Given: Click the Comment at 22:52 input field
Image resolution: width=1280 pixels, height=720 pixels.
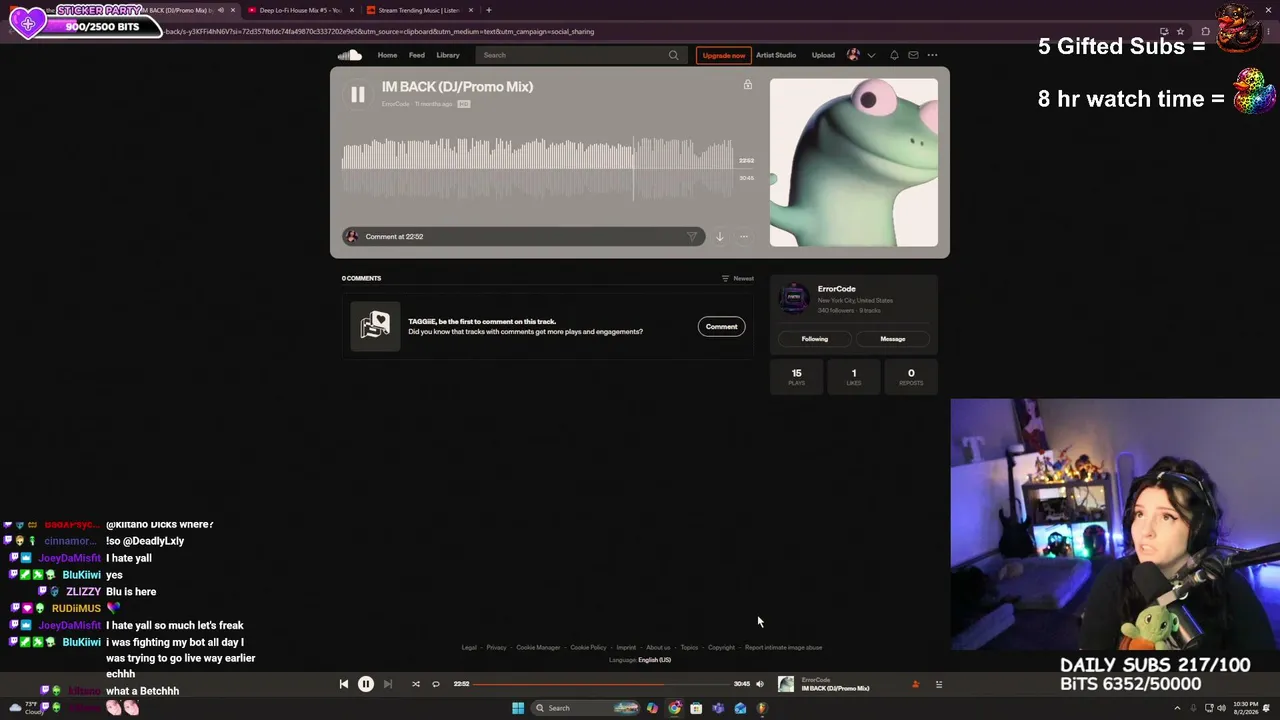Looking at the screenshot, I should 523,237.
